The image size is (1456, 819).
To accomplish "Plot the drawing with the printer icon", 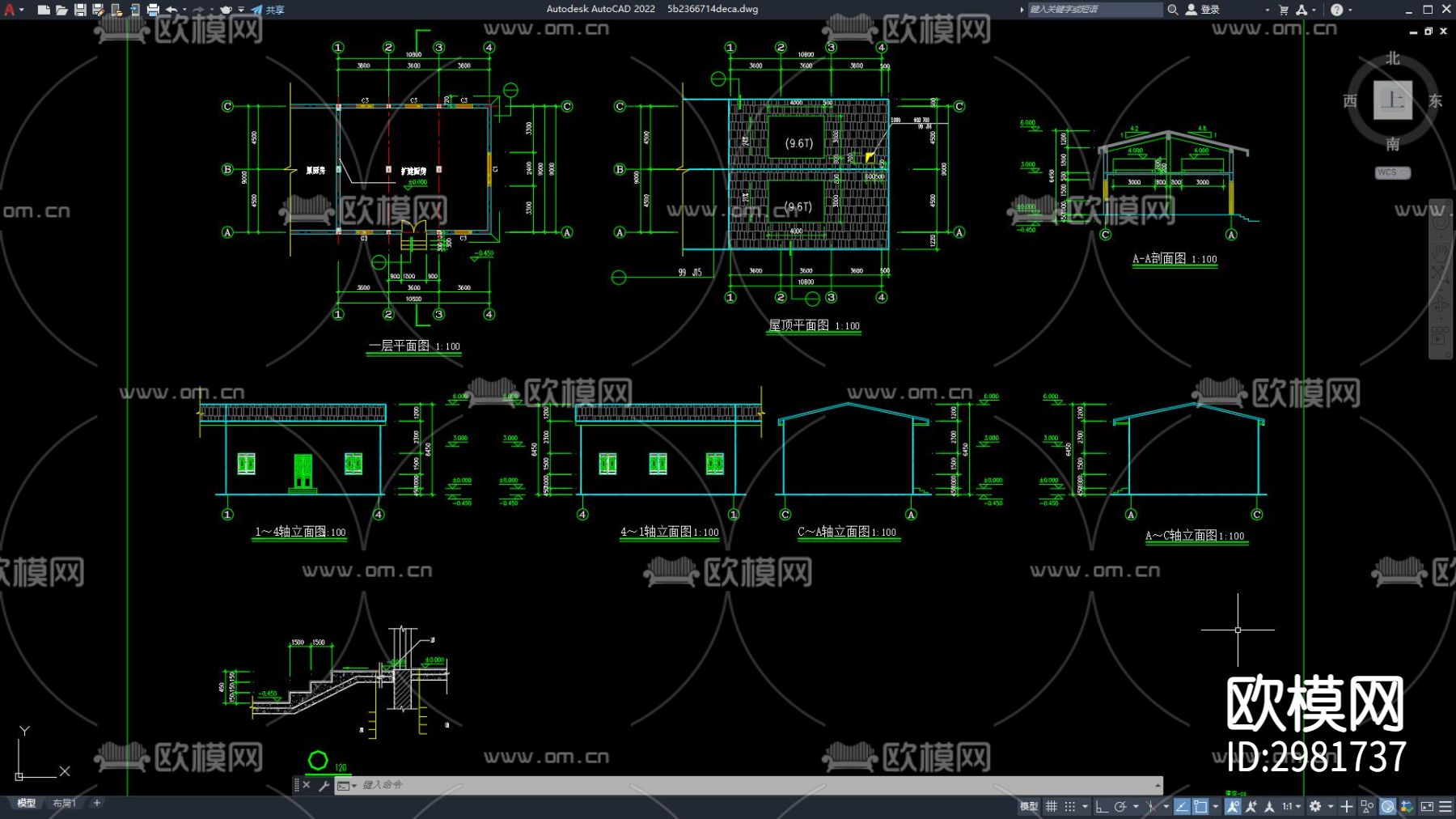I will click(153, 10).
